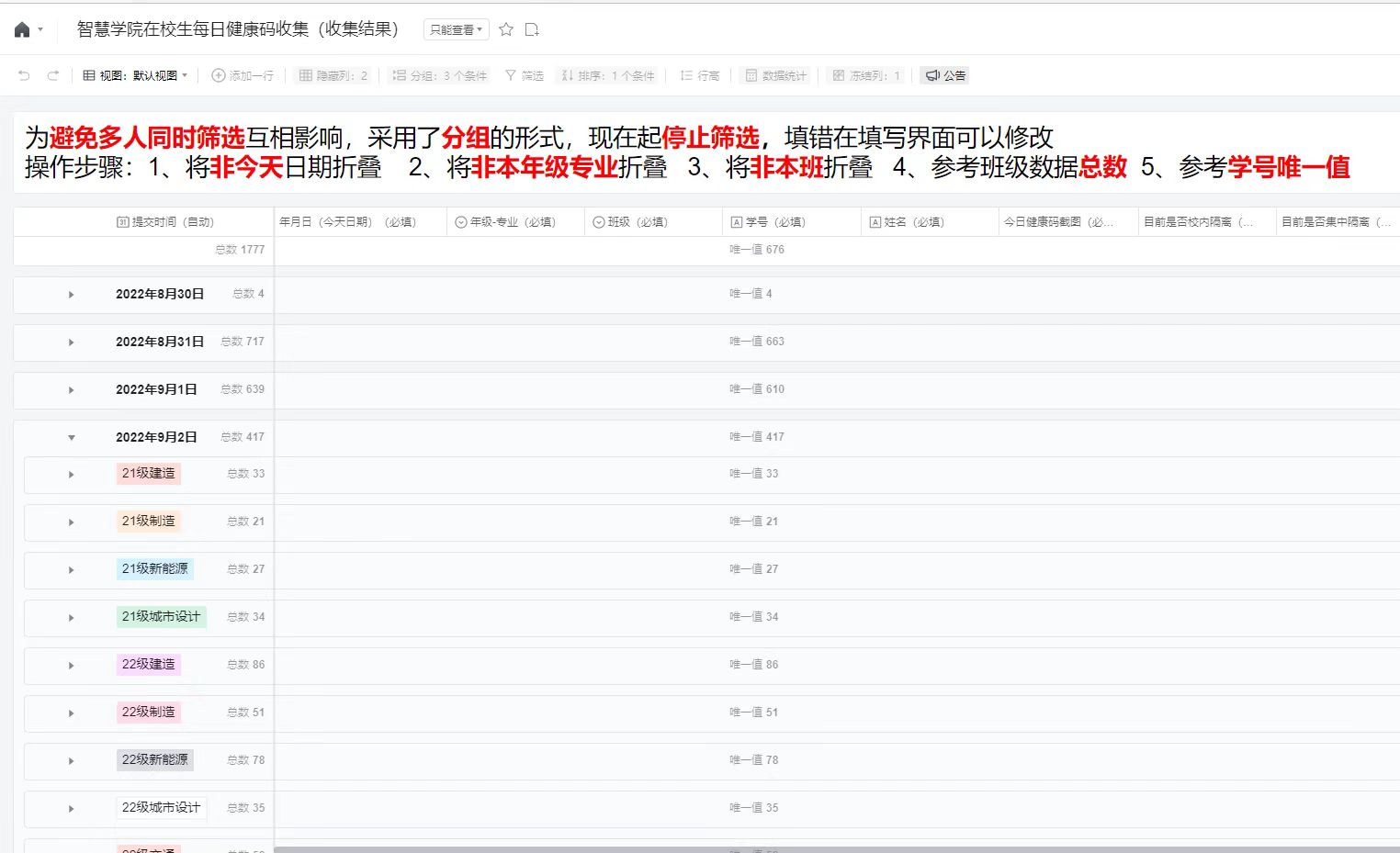Click the redo arrow icon
Screen dimensions: 1400x853
pyautogui.click(x=53, y=75)
